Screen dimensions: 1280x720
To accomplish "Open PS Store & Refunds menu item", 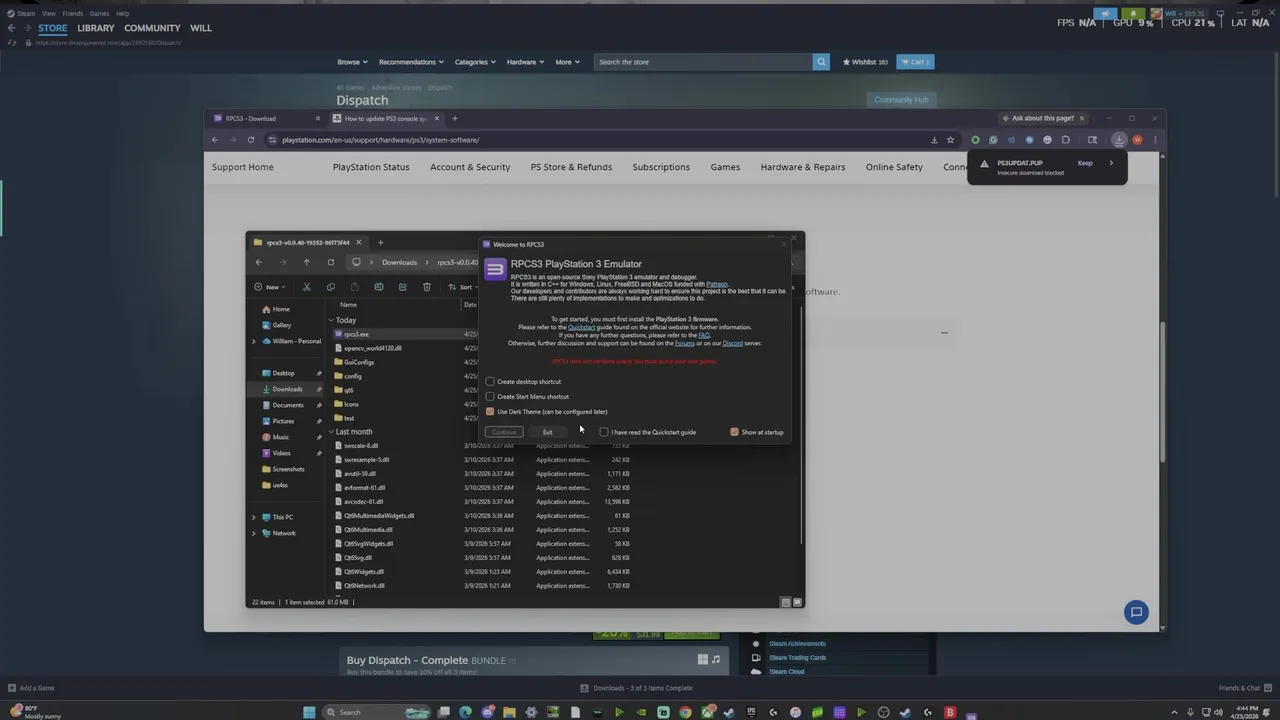I will tap(571, 167).
